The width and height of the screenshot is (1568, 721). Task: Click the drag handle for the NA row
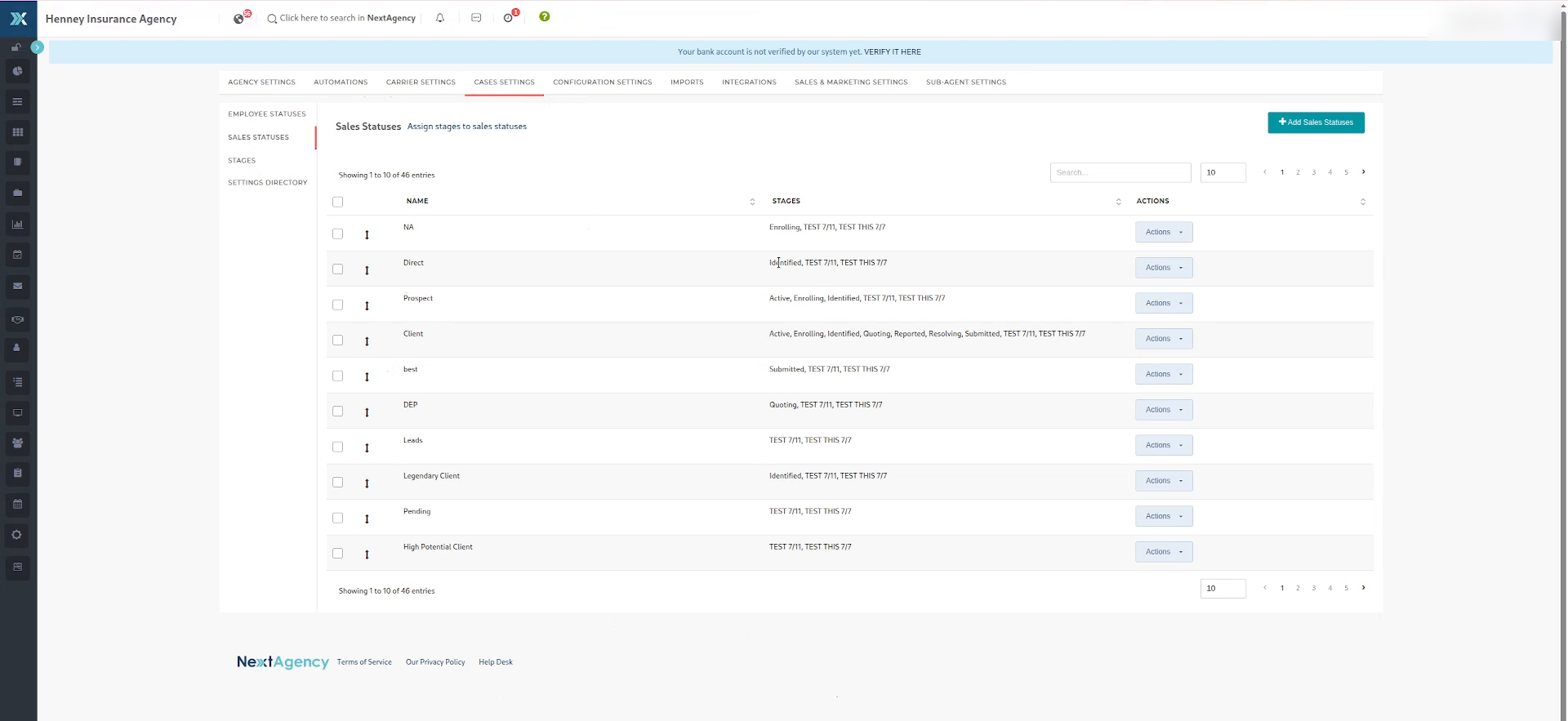367,235
